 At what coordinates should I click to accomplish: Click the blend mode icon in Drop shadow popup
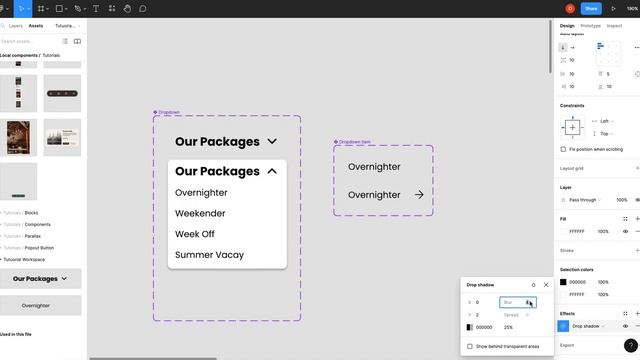pyautogui.click(x=533, y=285)
